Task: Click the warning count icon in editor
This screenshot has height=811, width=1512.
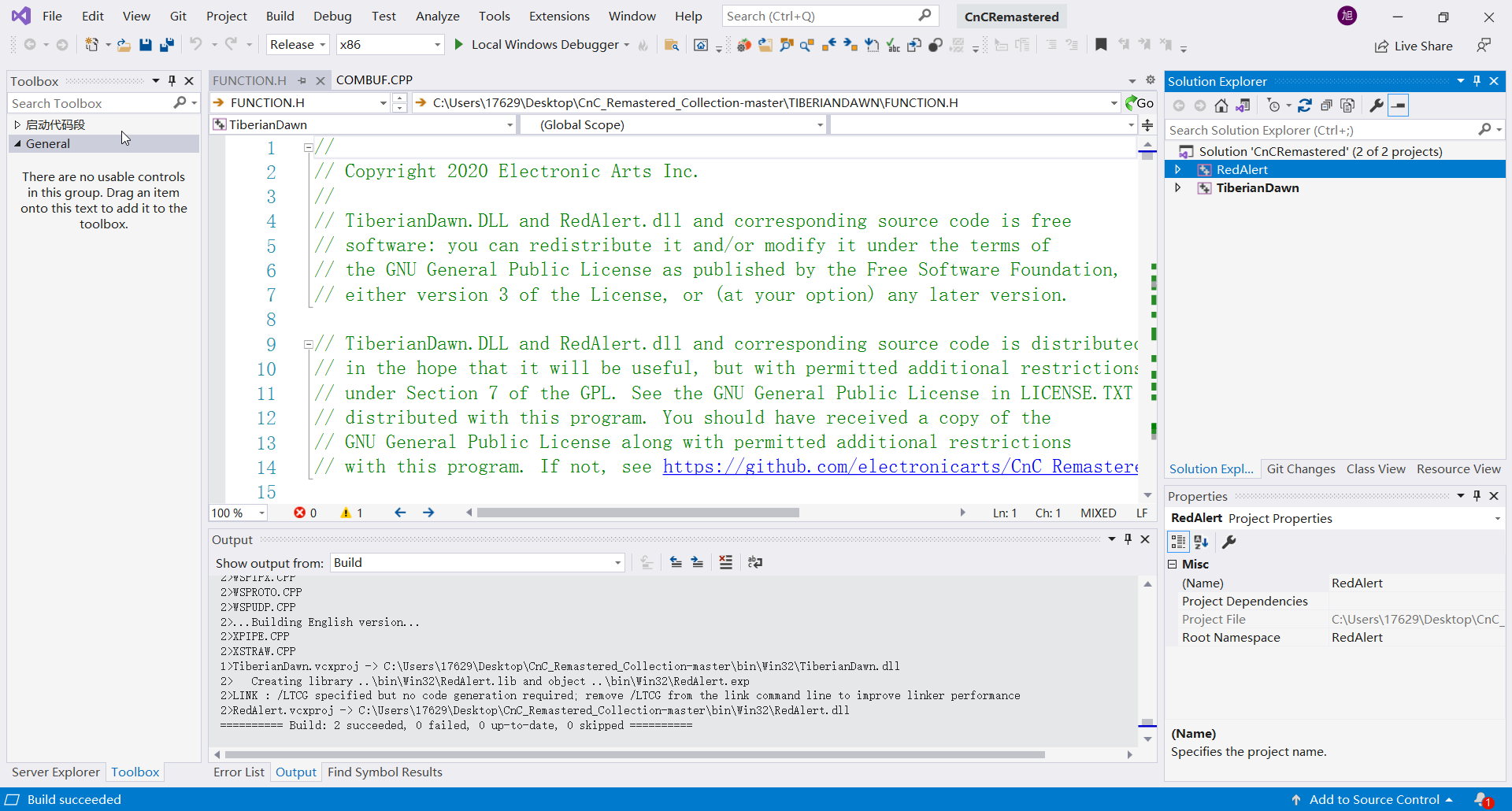Action: point(346,513)
